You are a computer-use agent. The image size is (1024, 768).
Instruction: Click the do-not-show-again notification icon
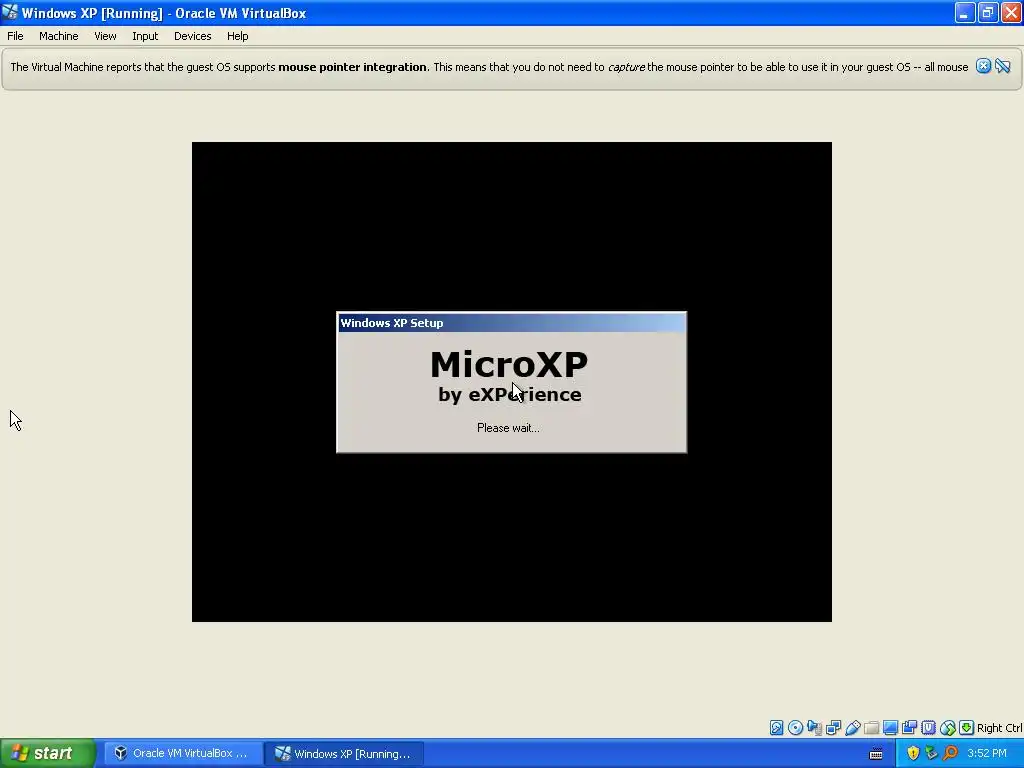(1002, 66)
